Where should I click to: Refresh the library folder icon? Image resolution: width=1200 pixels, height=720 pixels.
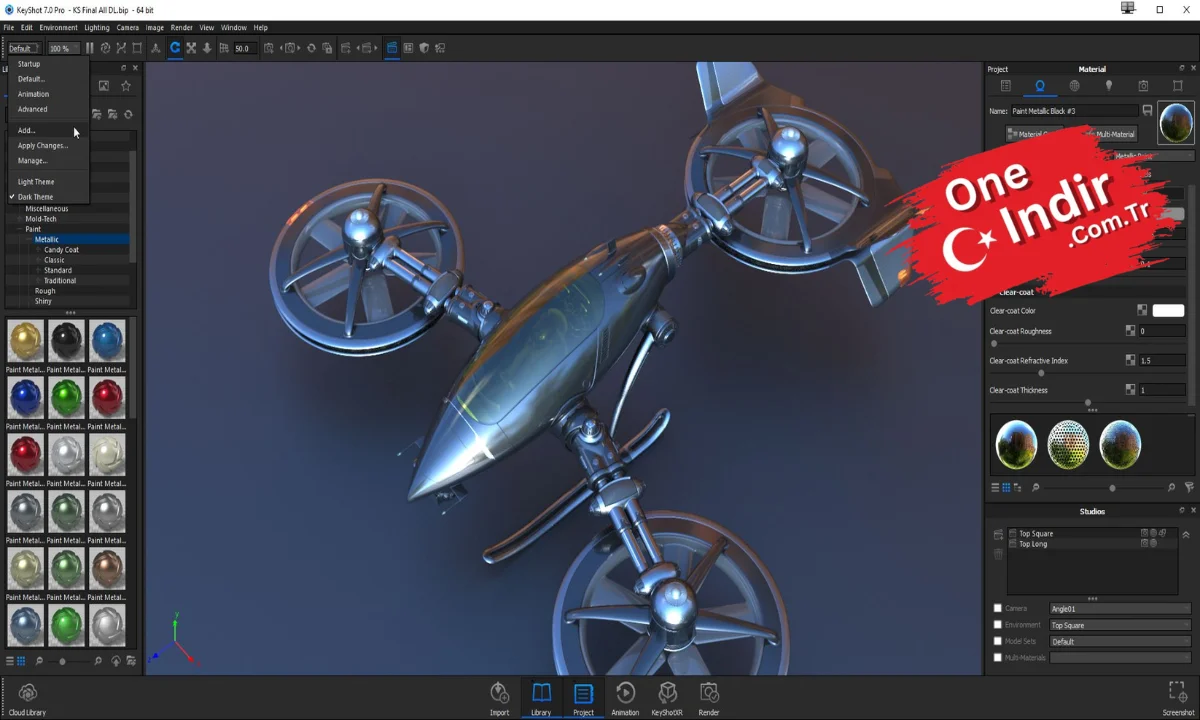pos(128,114)
